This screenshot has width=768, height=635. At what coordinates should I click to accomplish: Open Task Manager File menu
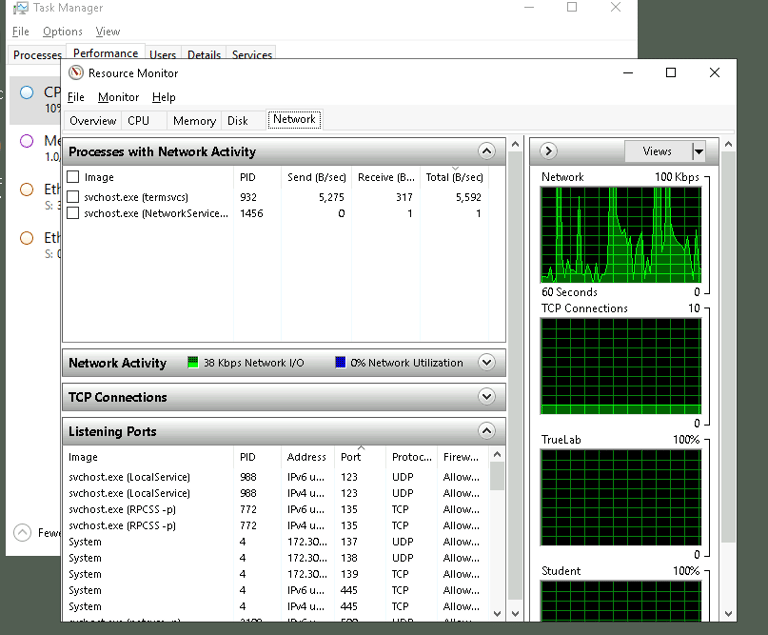[21, 31]
